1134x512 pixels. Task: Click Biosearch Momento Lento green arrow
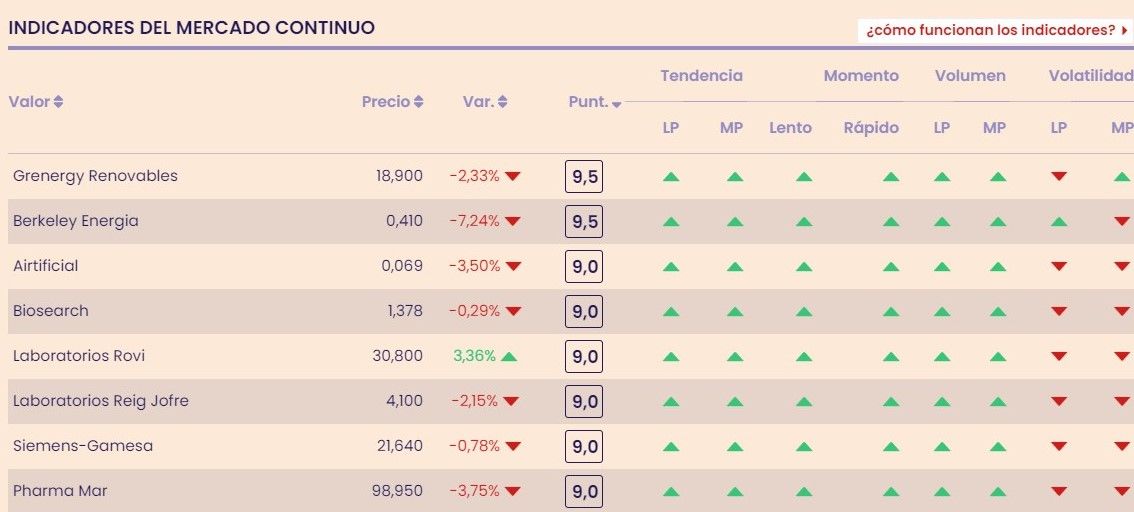coord(803,312)
